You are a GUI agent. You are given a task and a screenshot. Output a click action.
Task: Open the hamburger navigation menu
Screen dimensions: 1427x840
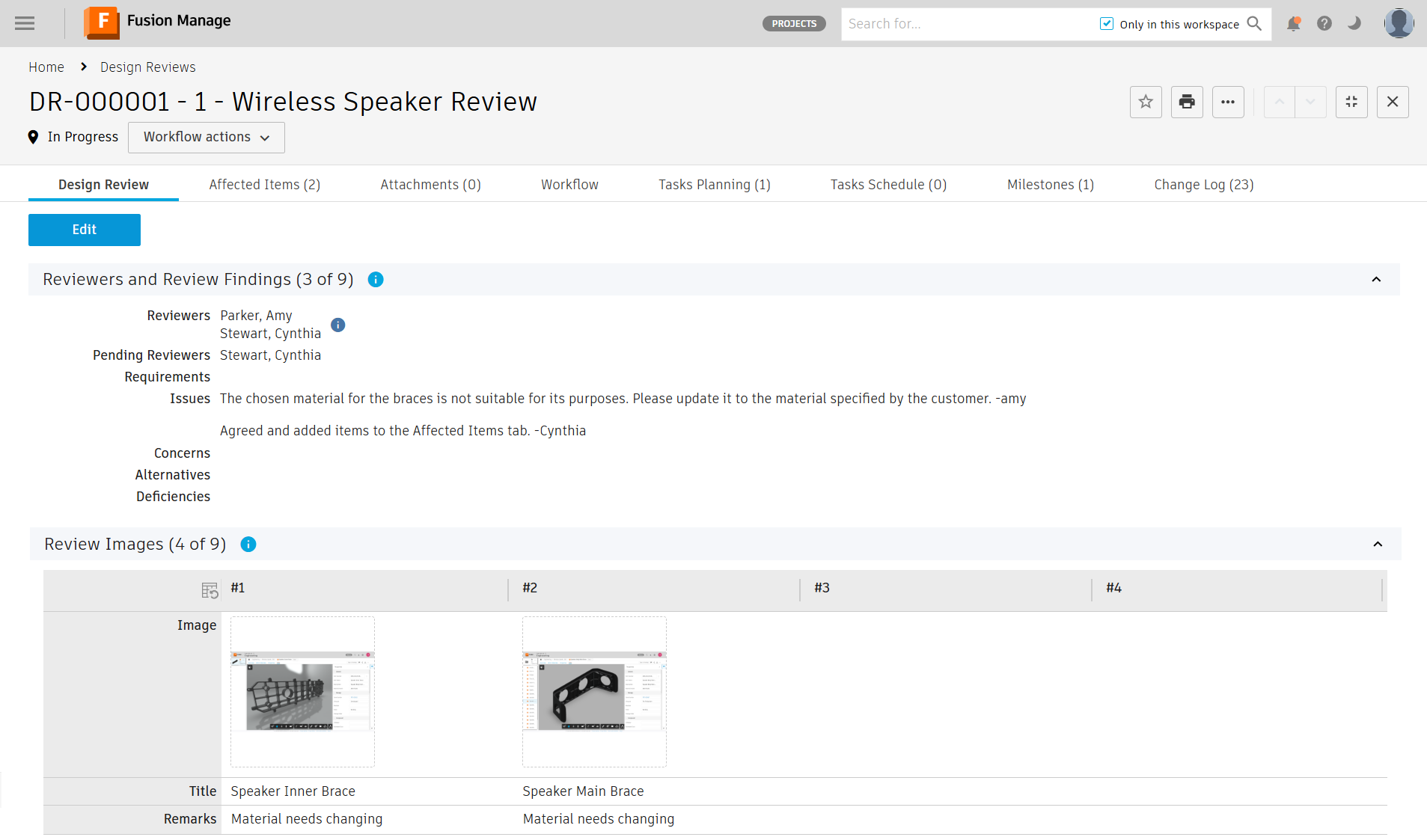click(25, 23)
